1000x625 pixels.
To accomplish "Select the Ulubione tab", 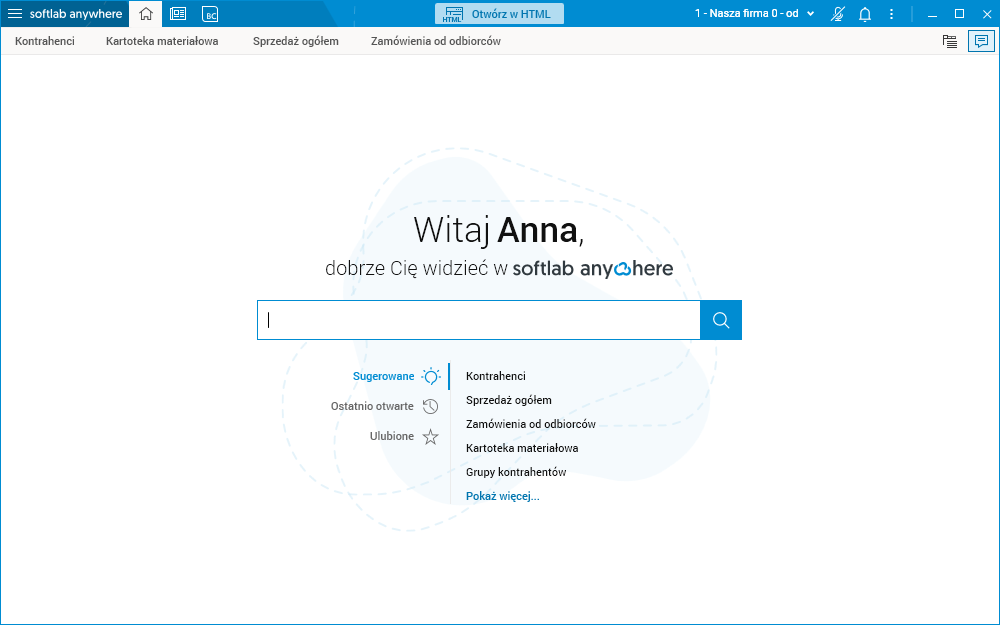I will (x=392, y=436).
